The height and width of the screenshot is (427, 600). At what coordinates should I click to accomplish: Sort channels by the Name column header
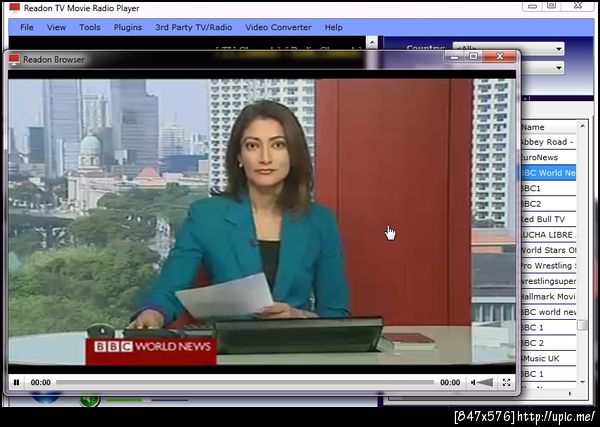pos(548,127)
